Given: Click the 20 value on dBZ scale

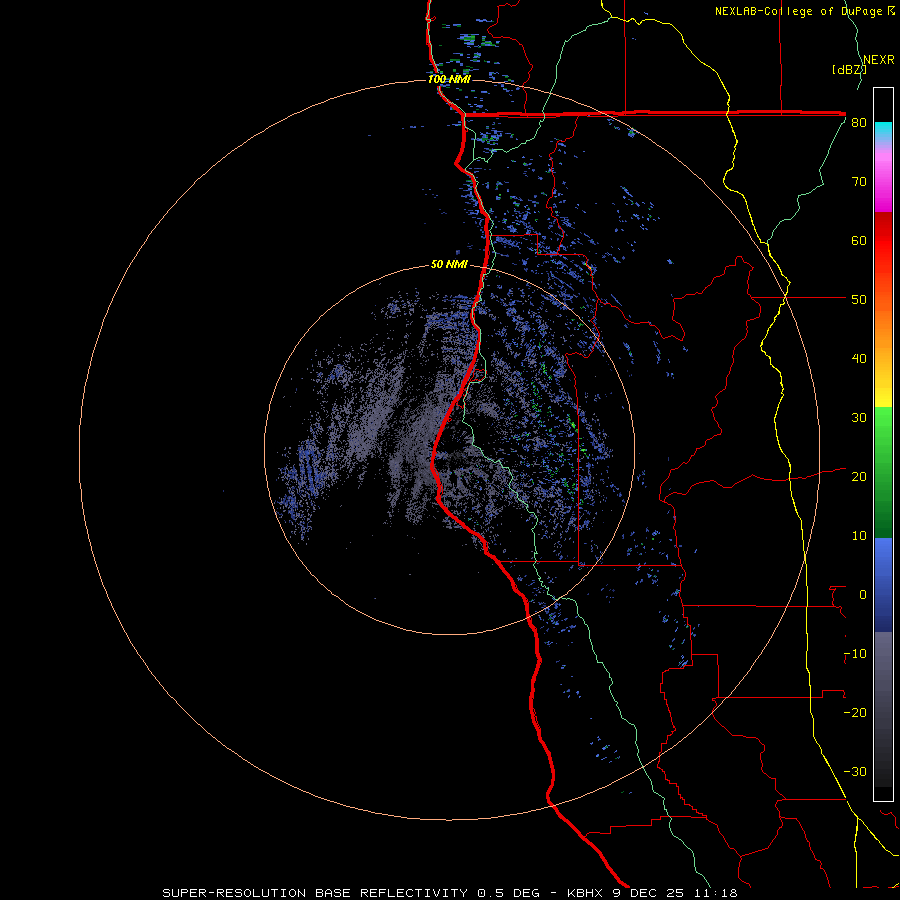Looking at the screenshot, I should pyautogui.click(x=859, y=477).
